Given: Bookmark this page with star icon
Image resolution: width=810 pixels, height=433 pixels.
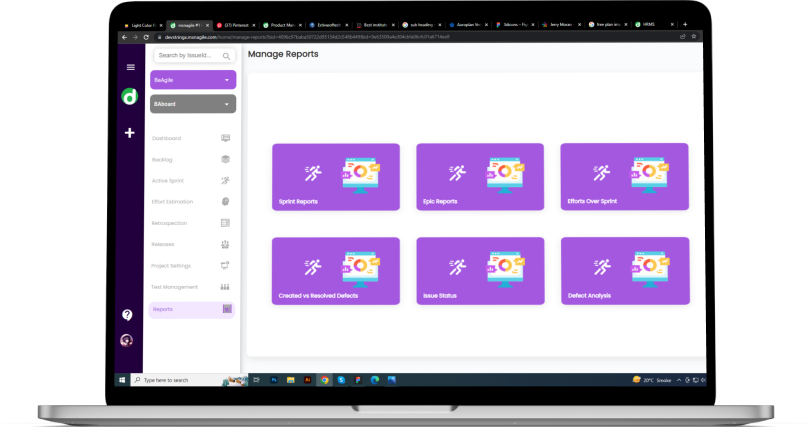Looking at the screenshot, I should tap(694, 37).
